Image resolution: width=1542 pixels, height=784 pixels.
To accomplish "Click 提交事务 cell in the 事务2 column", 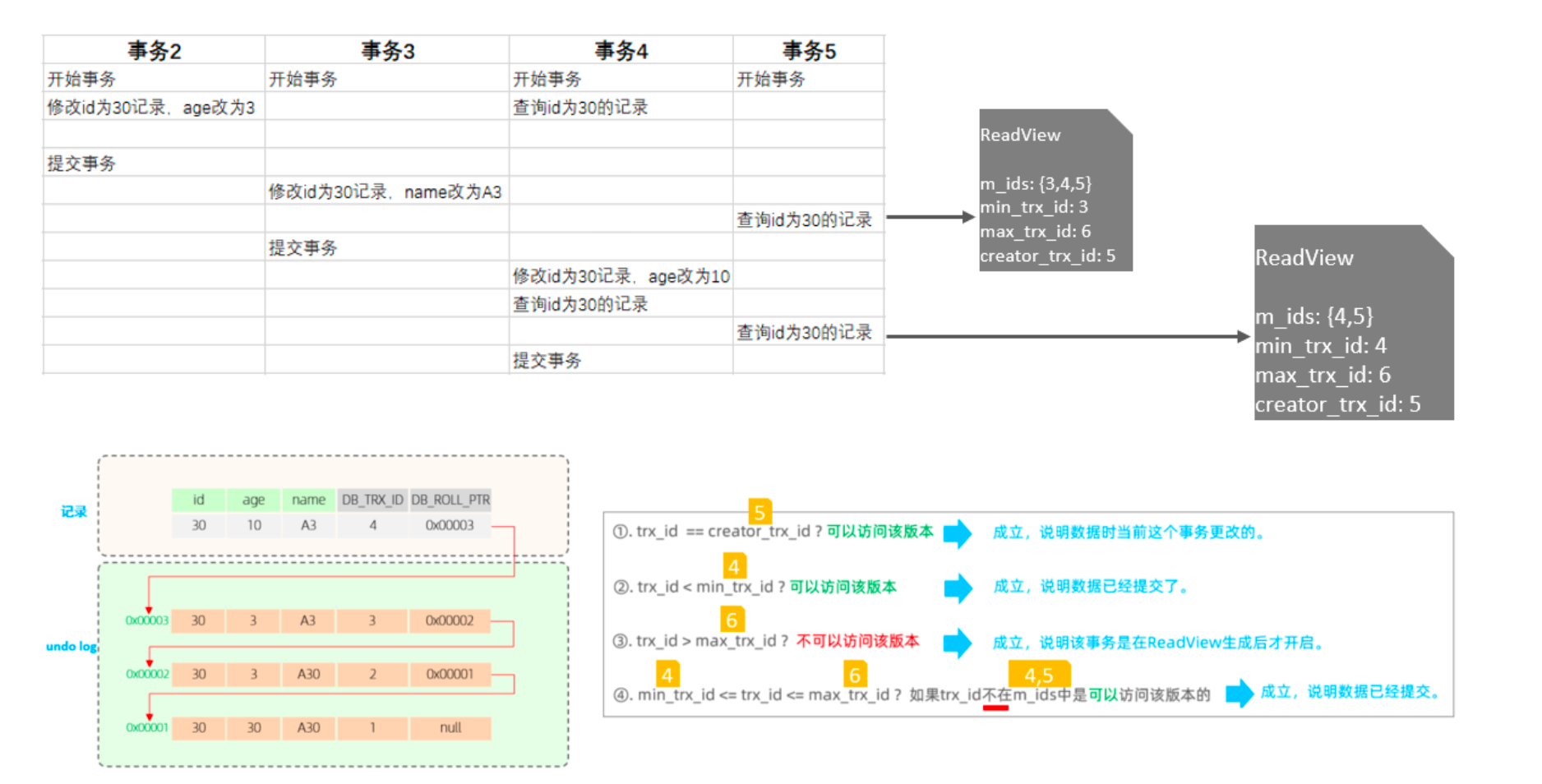I will pos(154,163).
